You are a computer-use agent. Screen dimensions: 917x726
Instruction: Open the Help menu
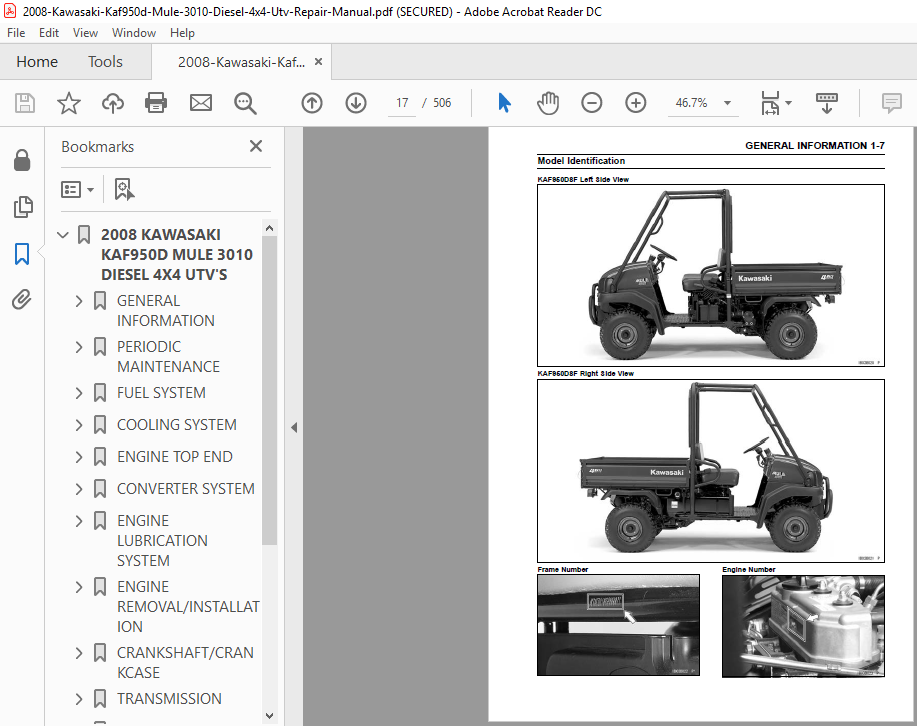[x=182, y=33]
